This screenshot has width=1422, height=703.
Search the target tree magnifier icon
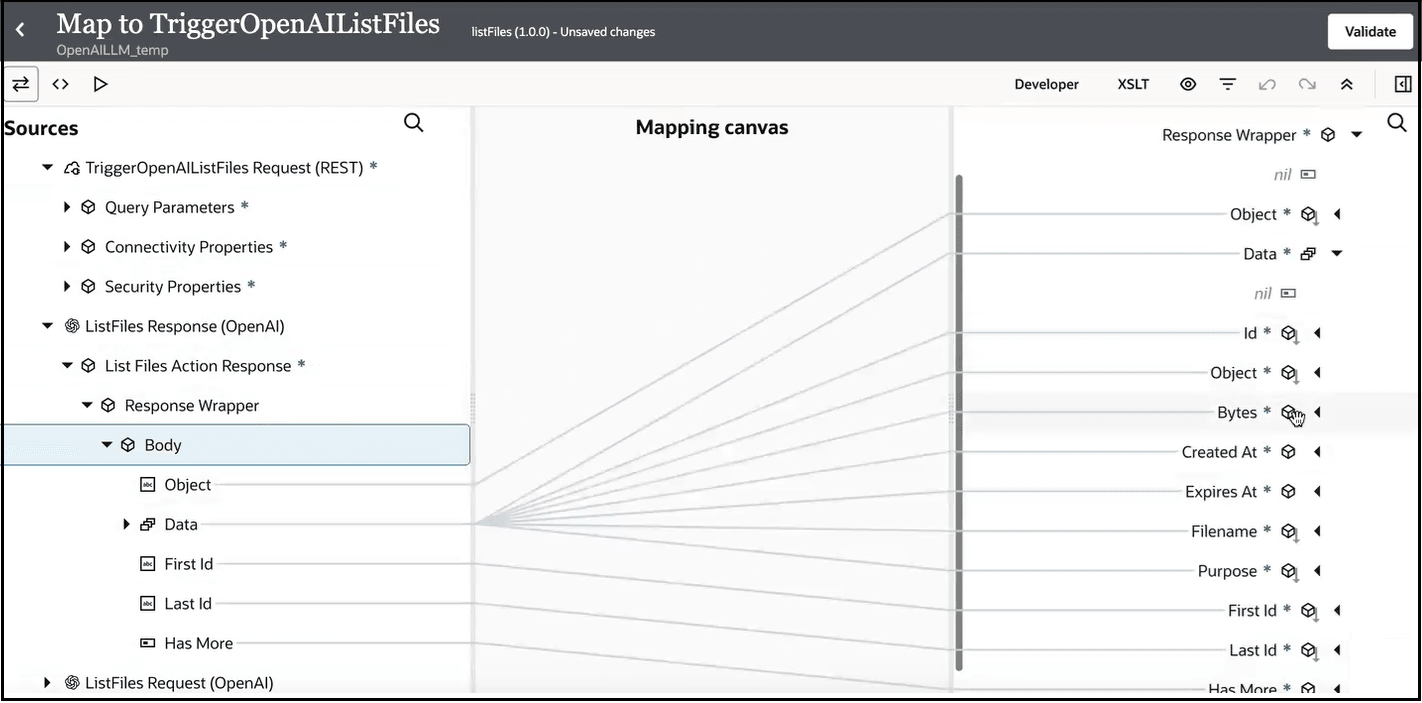(1397, 123)
